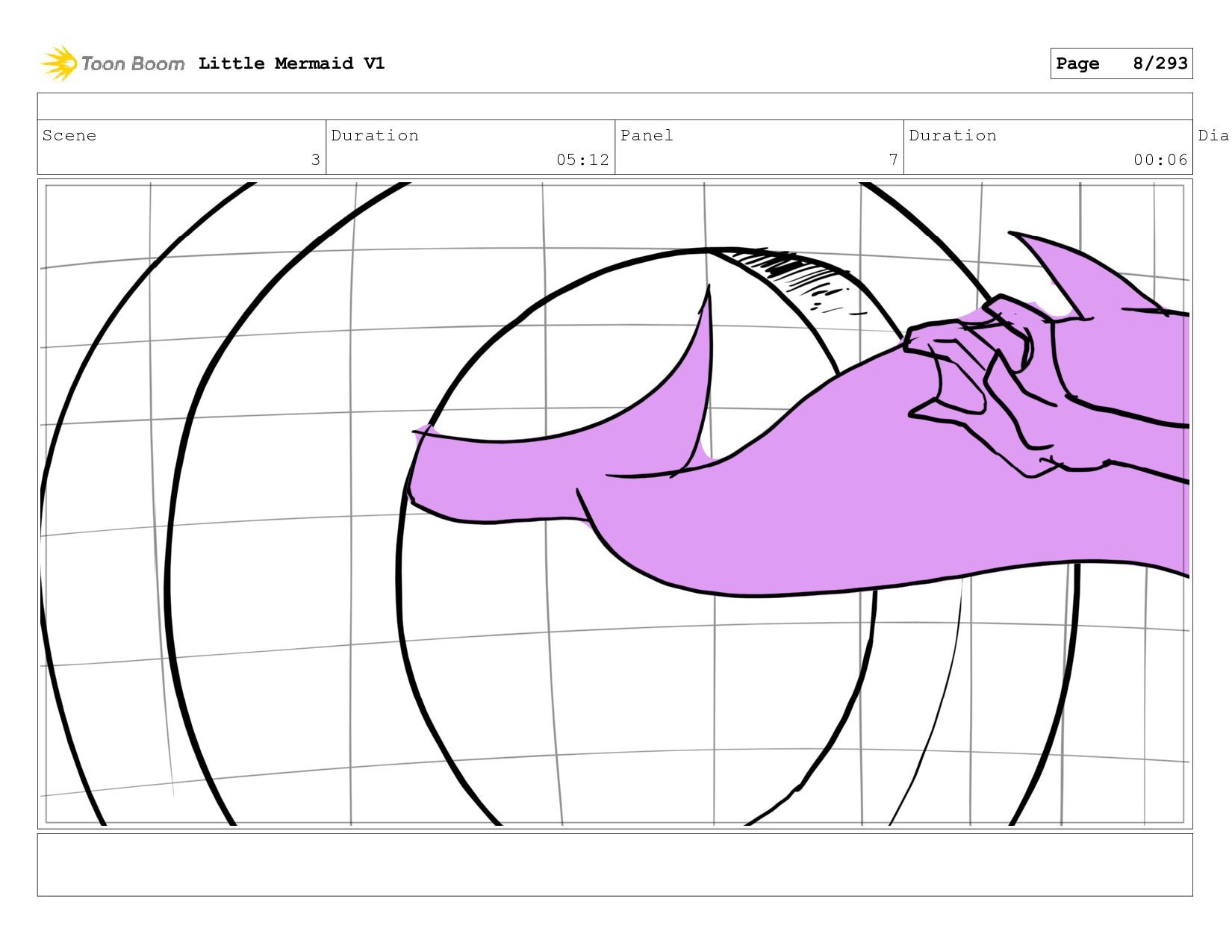Click the scene duration value '05:12'

[x=582, y=160]
